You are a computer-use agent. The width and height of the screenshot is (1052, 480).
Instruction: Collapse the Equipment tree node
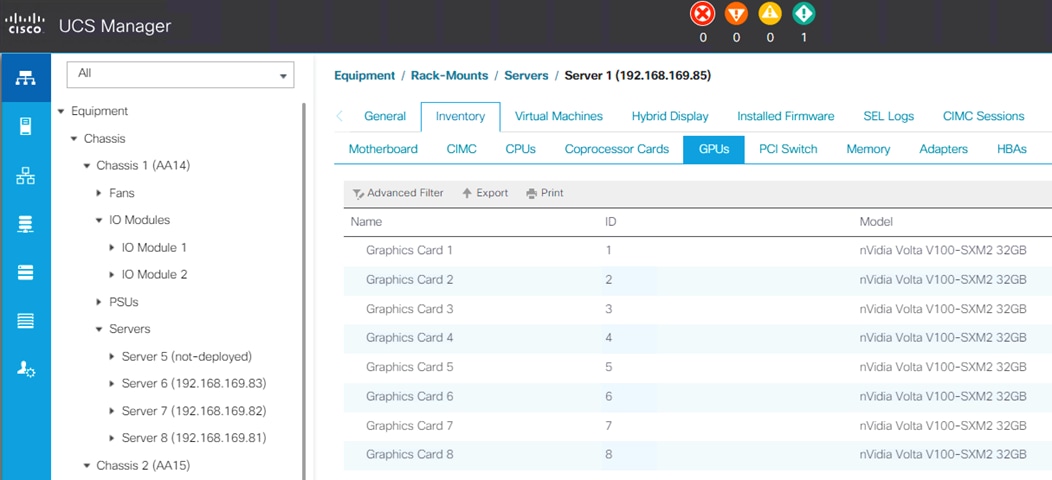62,111
